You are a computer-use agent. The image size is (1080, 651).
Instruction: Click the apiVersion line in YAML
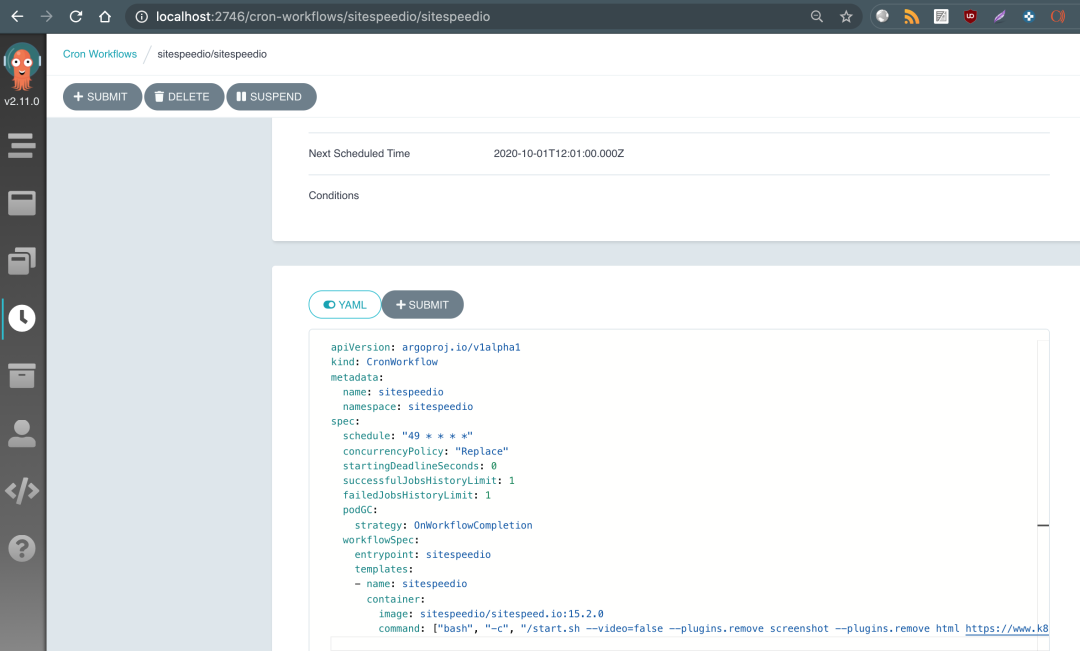[426, 347]
